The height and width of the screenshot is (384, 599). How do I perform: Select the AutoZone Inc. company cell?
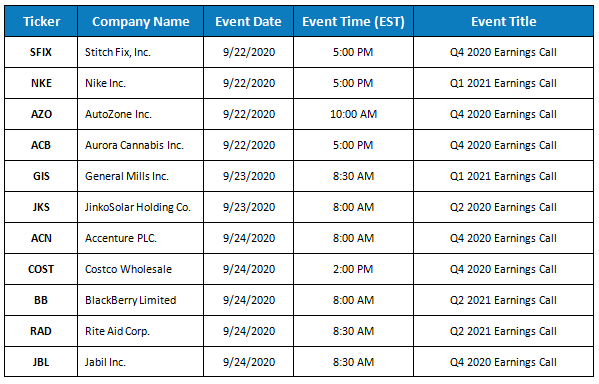click(x=141, y=114)
